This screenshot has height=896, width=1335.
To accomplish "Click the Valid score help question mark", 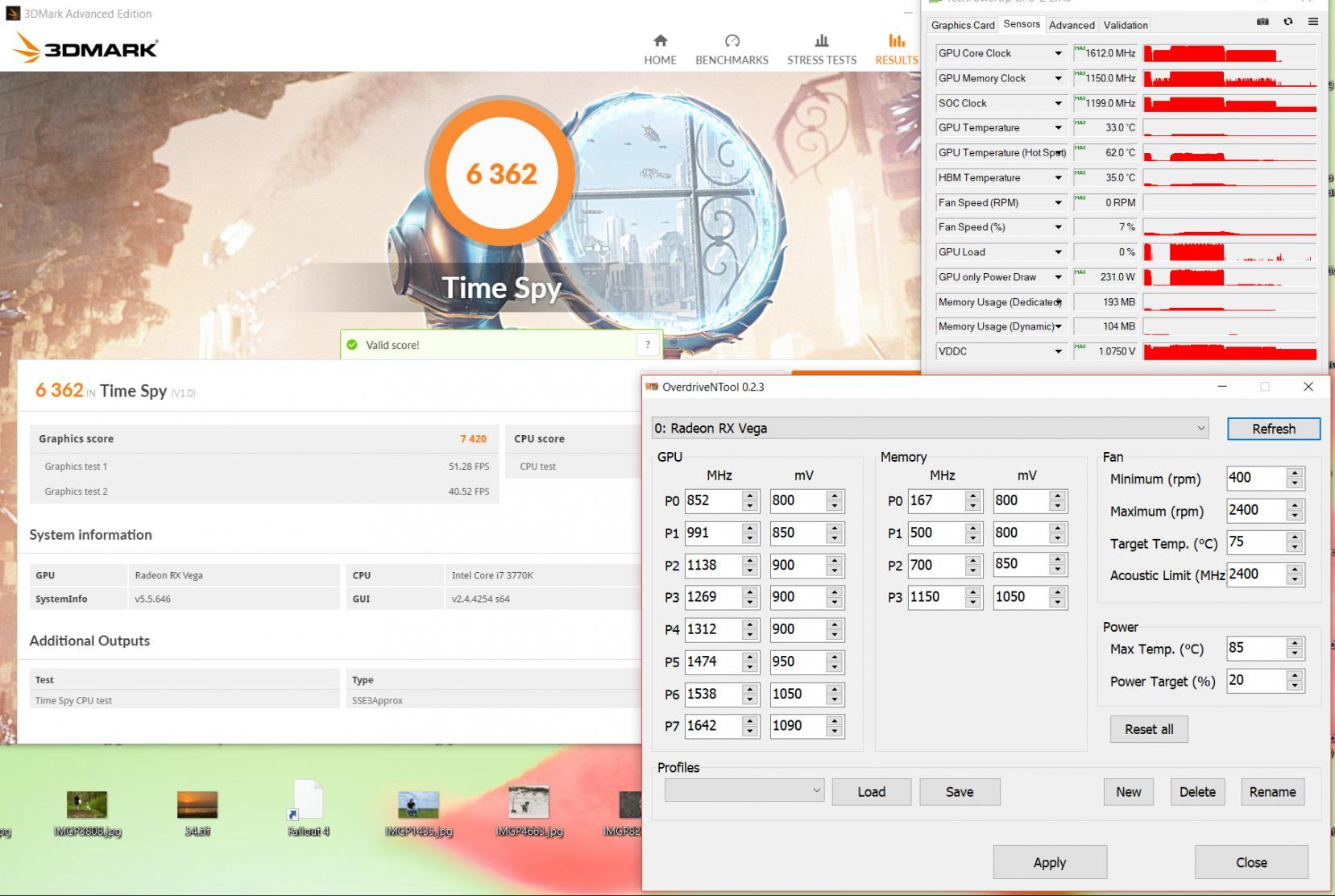I will [x=648, y=345].
